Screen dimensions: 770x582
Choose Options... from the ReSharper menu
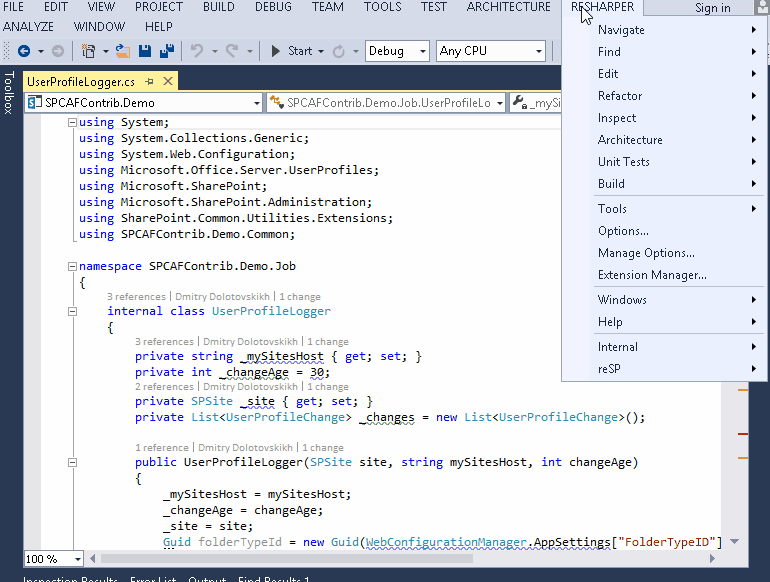[x=623, y=231]
